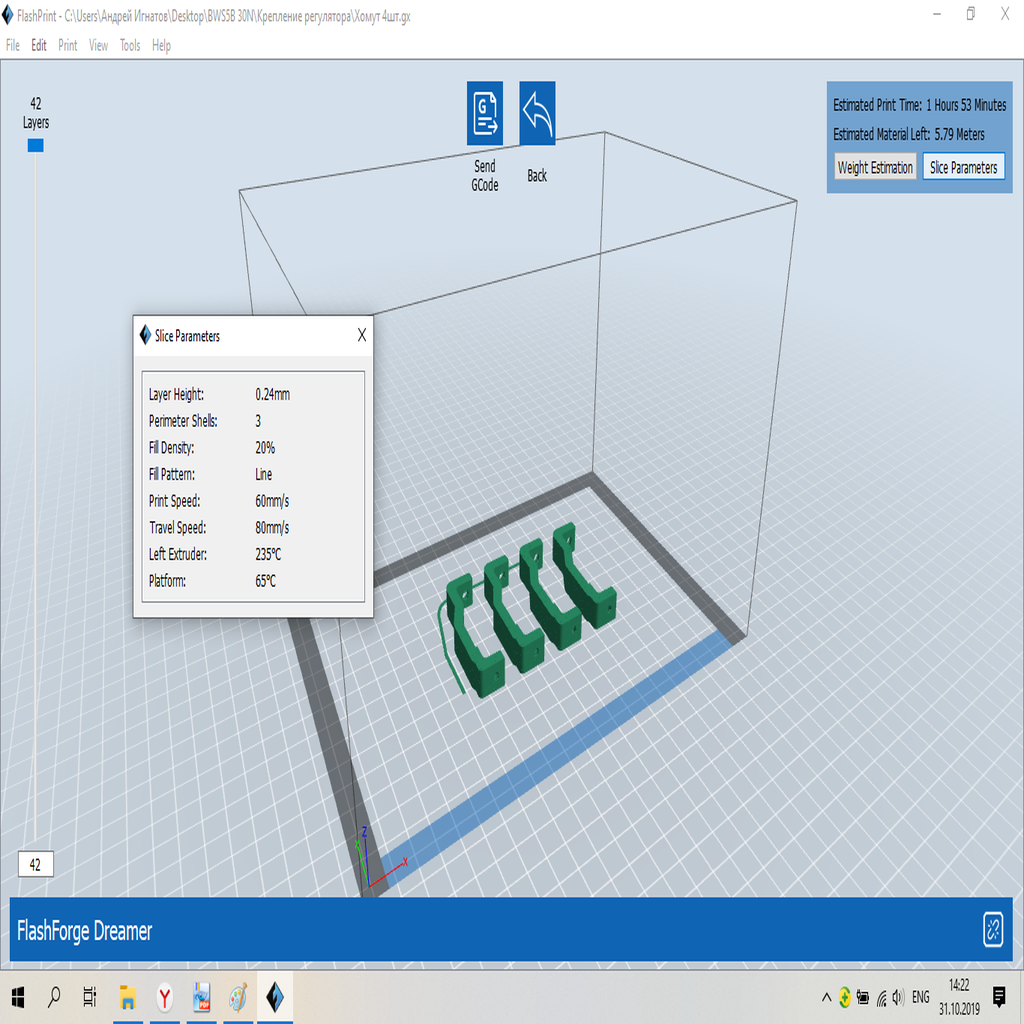Screen dimensions: 1024x1024
Task: Open File Explorer from the taskbar
Action: click(x=127, y=997)
